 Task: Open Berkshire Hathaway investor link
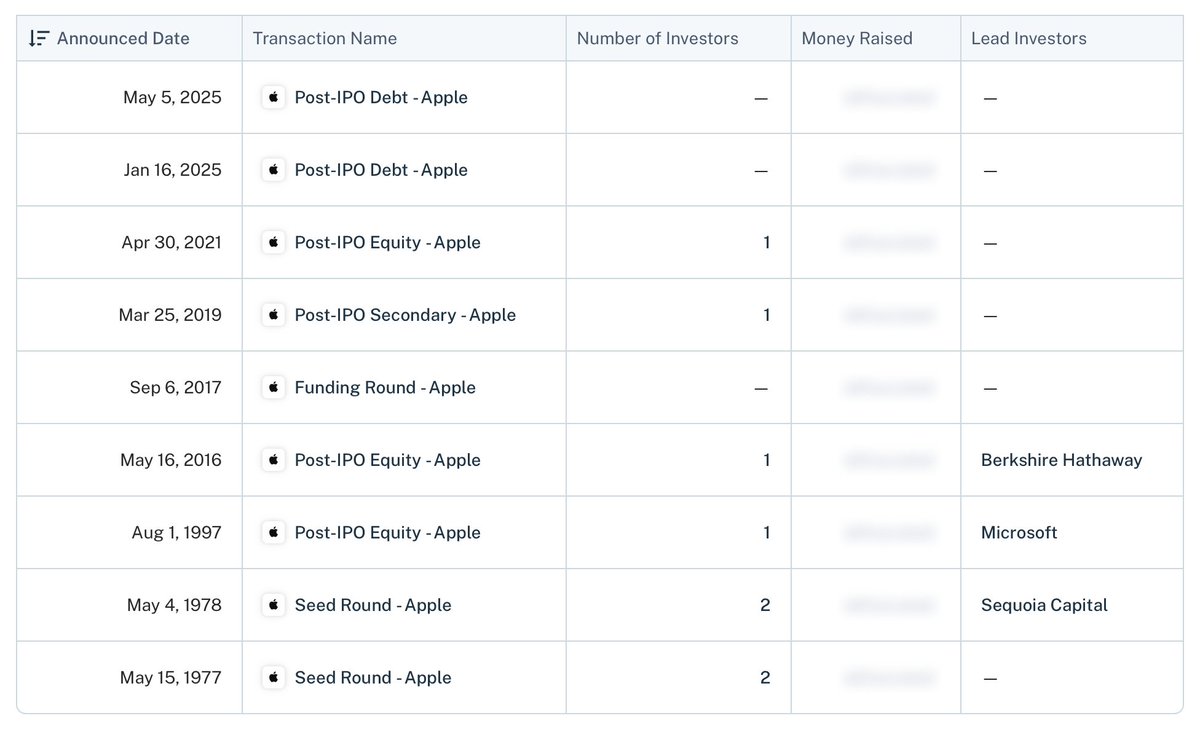(1061, 460)
